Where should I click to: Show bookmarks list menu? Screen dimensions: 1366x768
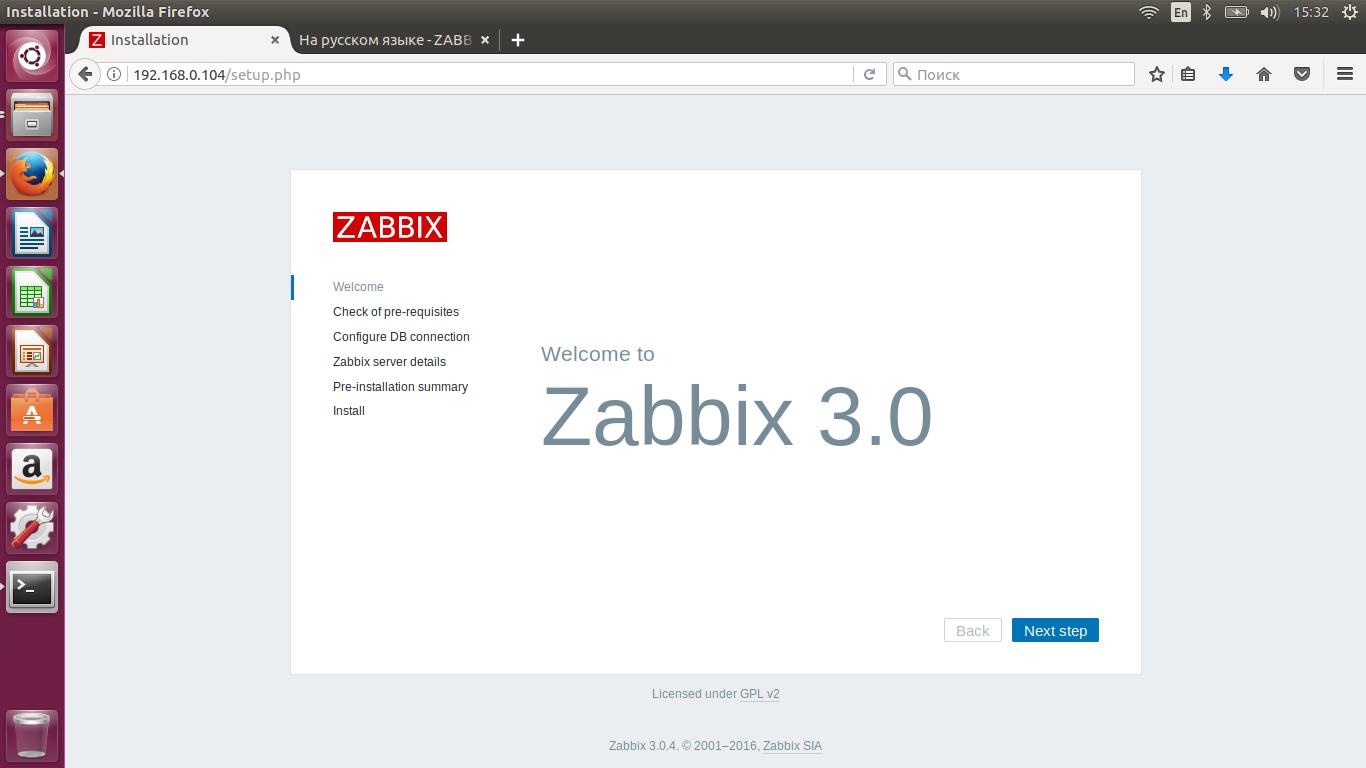pyautogui.click(x=1188, y=74)
